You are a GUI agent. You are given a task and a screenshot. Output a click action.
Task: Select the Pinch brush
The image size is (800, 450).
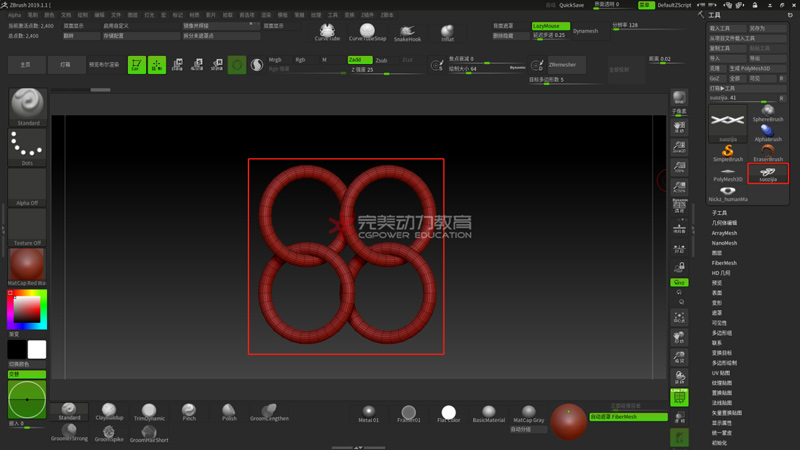coord(189,411)
